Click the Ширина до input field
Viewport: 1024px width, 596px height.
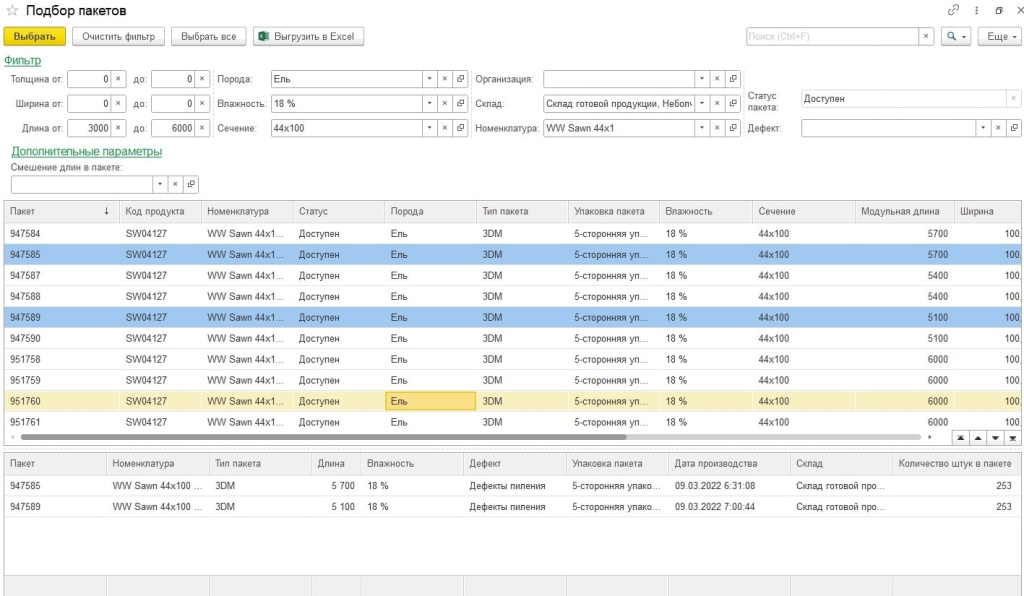click(173, 104)
